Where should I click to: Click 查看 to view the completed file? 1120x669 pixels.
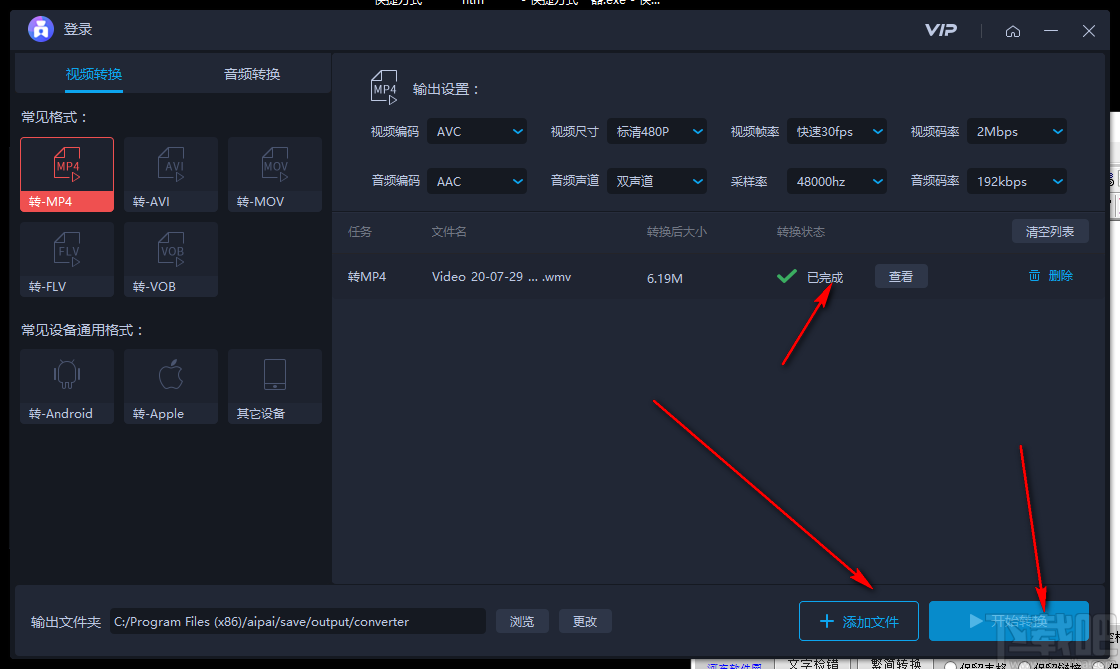(901, 275)
